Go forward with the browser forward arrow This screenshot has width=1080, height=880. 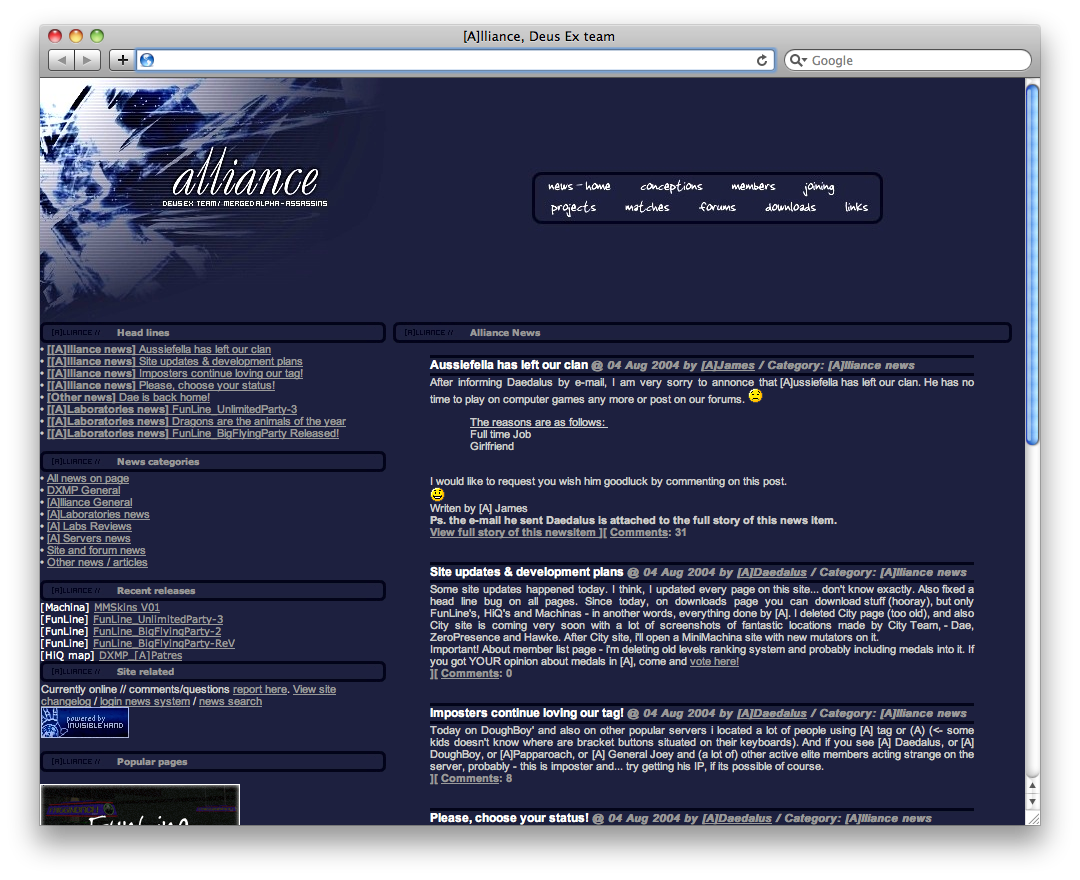(x=87, y=60)
